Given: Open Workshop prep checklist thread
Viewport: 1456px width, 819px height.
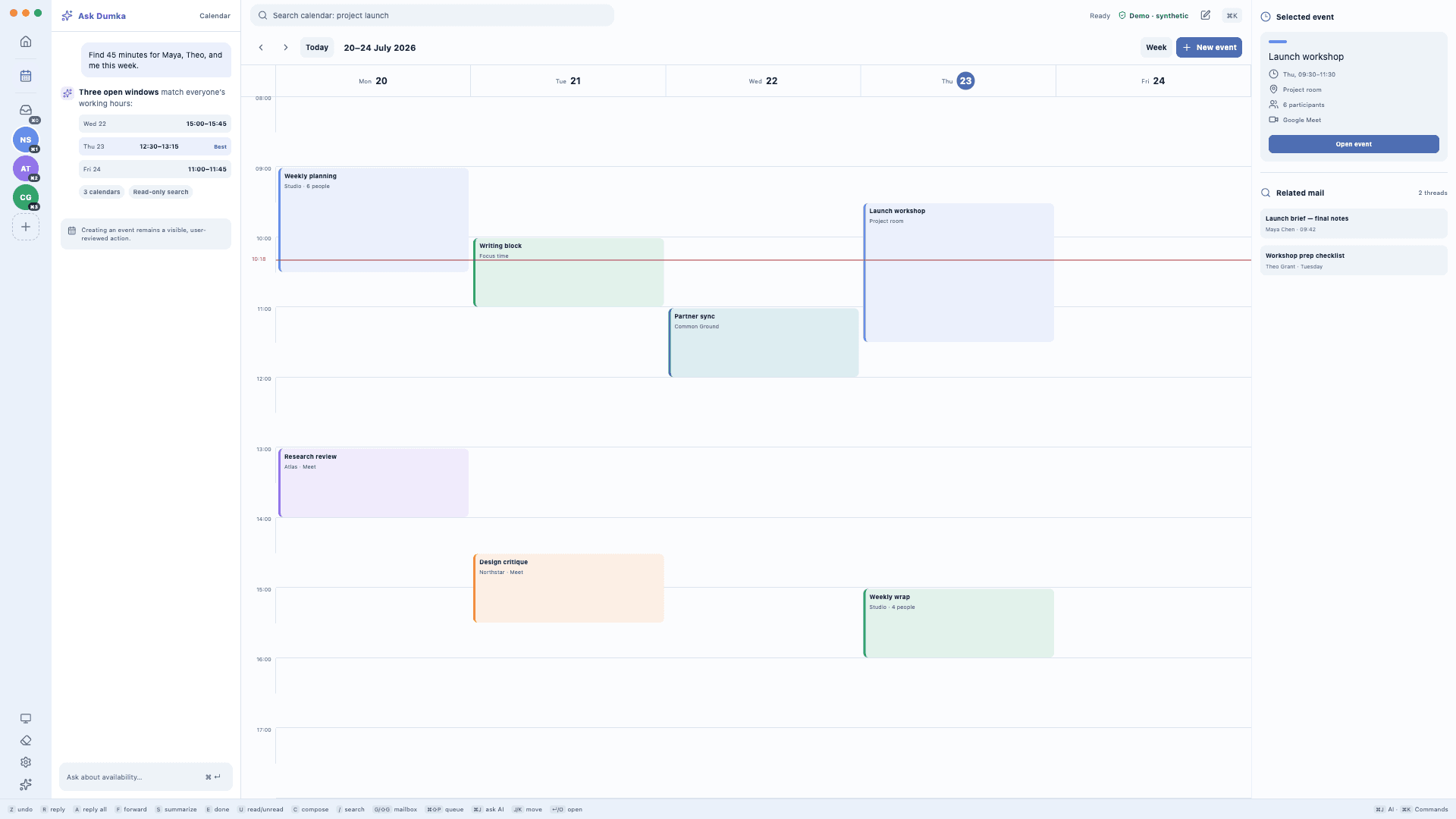Looking at the screenshot, I should click(x=1354, y=261).
